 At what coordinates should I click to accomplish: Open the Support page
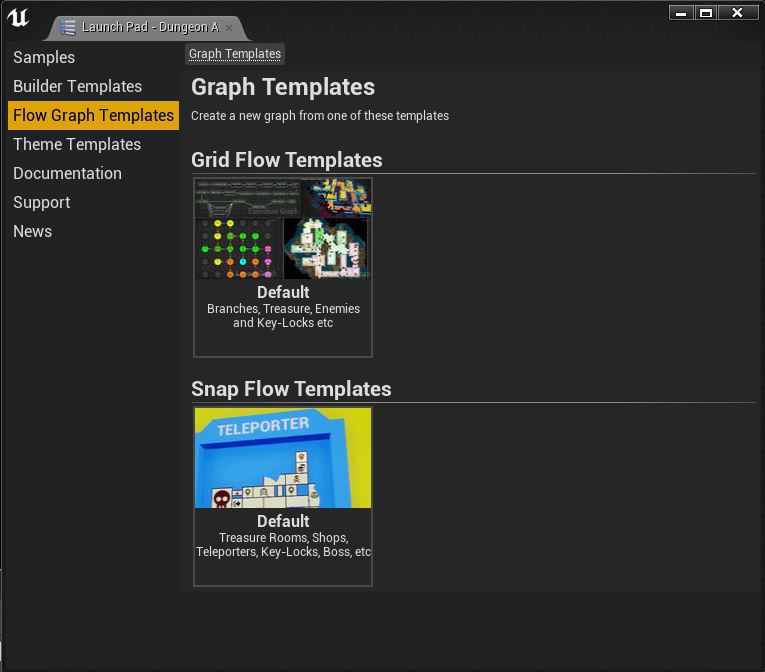pos(41,203)
